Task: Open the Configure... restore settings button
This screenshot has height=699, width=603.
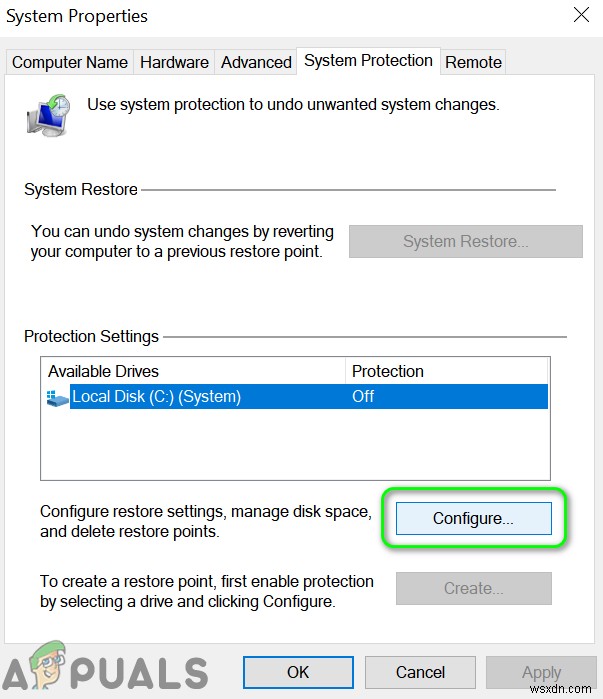Action: point(473,518)
